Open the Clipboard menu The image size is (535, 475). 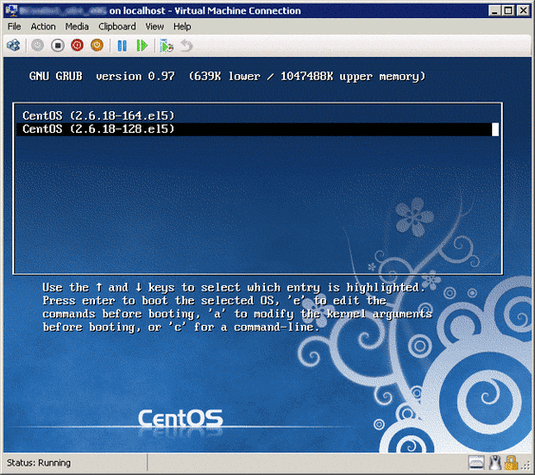(117, 27)
